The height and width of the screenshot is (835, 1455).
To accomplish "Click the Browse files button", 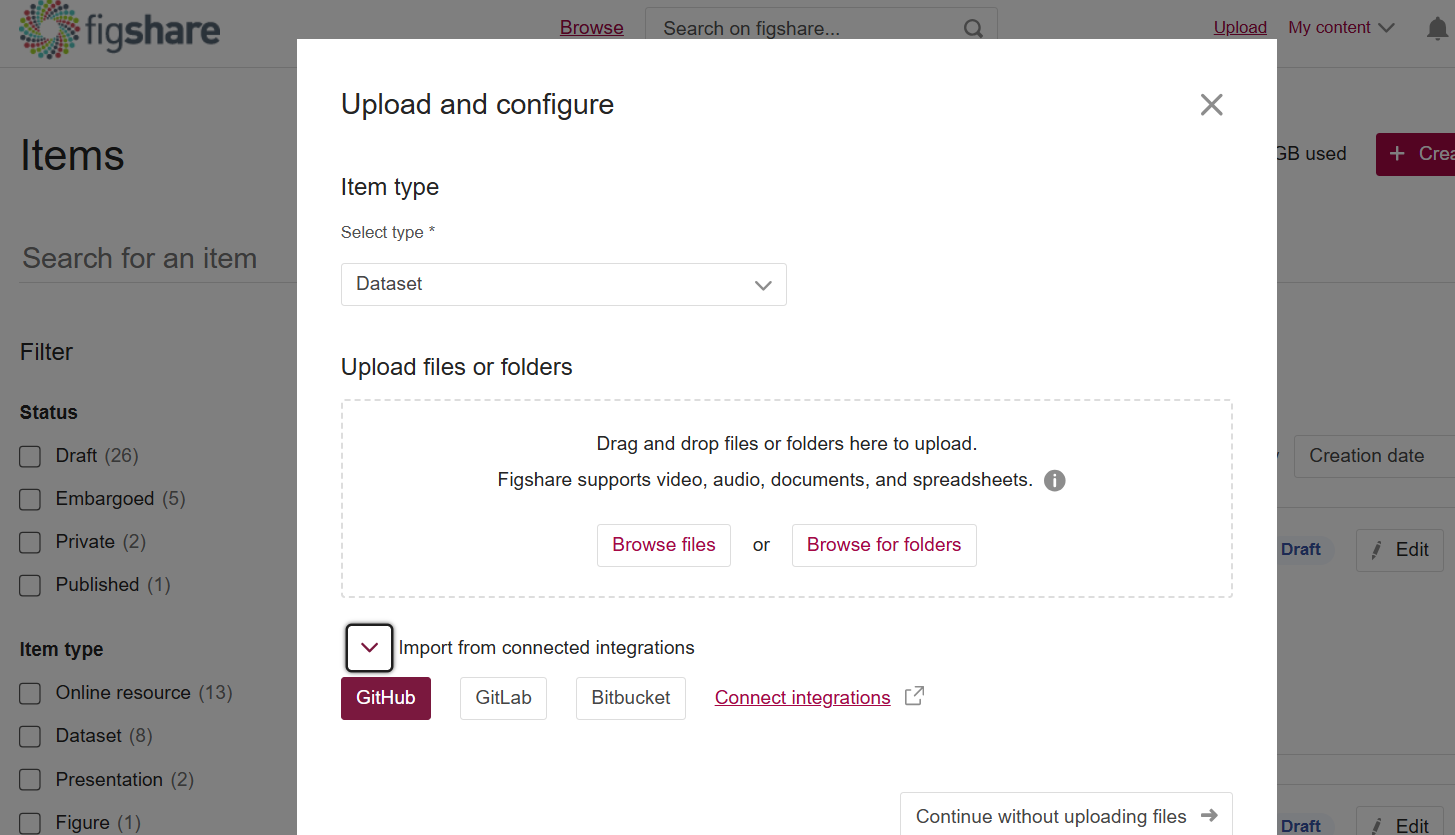I will [x=663, y=545].
